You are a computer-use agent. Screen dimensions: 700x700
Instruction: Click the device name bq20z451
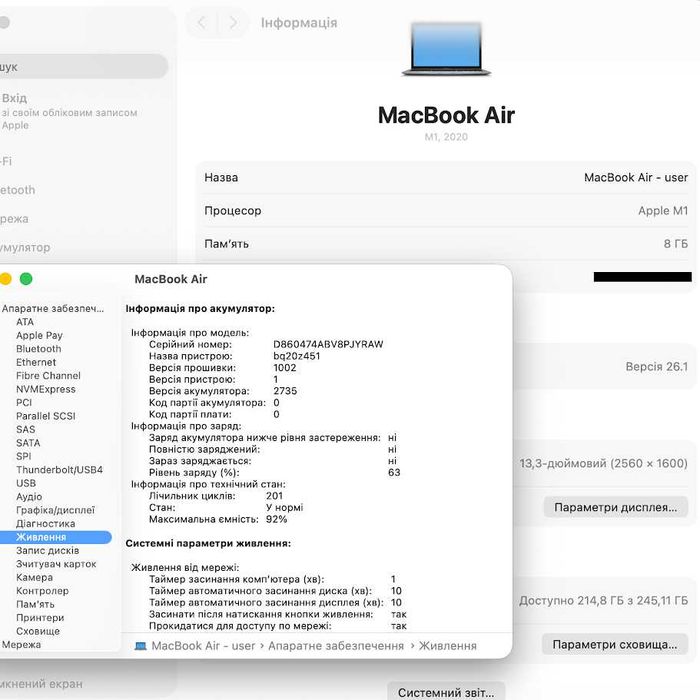click(296, 356)
